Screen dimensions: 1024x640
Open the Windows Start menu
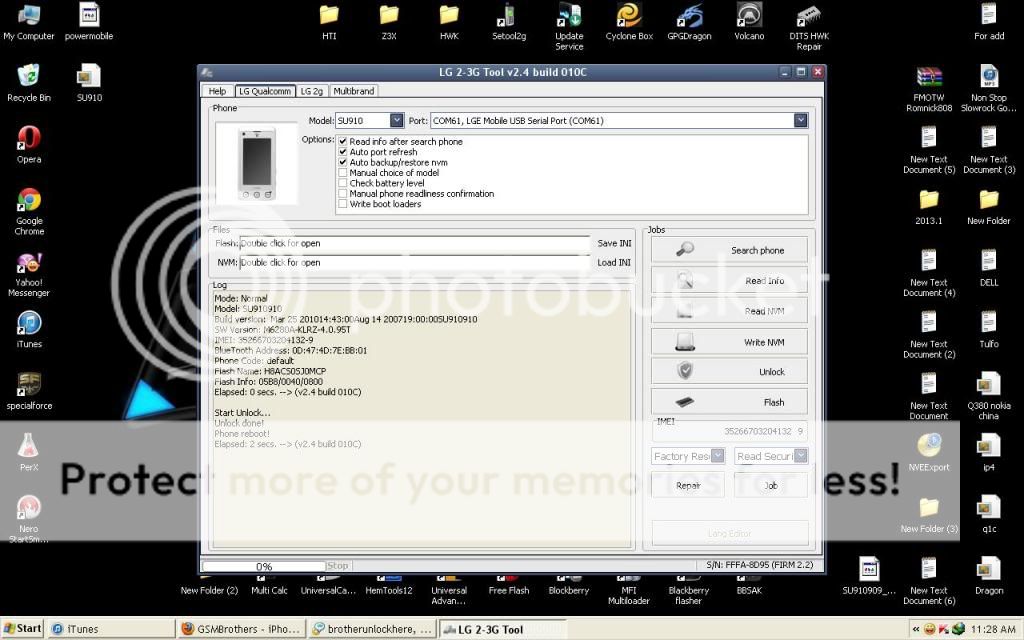pyautogui.click(x=23, y=629)
